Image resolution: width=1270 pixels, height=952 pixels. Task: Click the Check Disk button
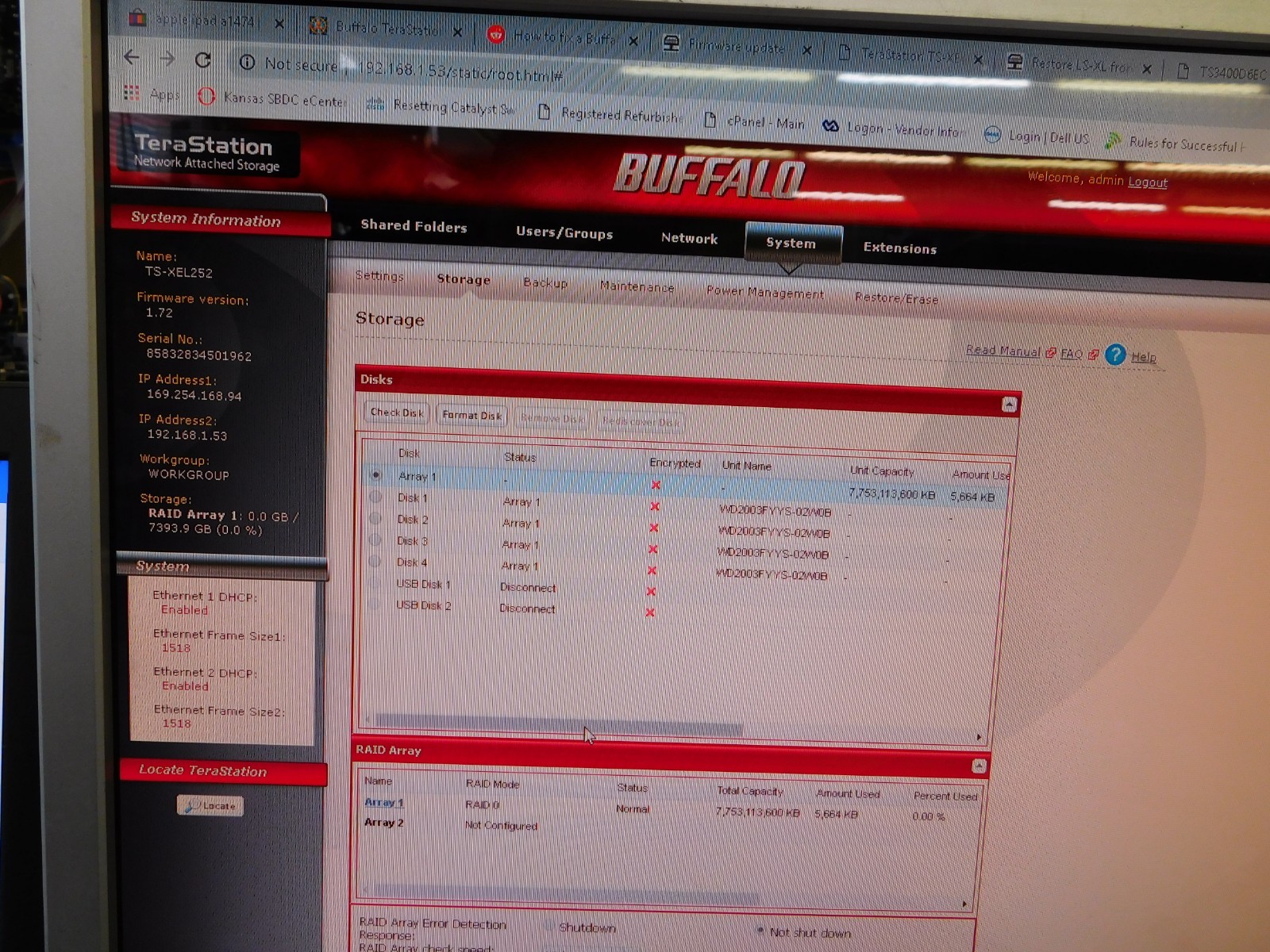point(396,413)
